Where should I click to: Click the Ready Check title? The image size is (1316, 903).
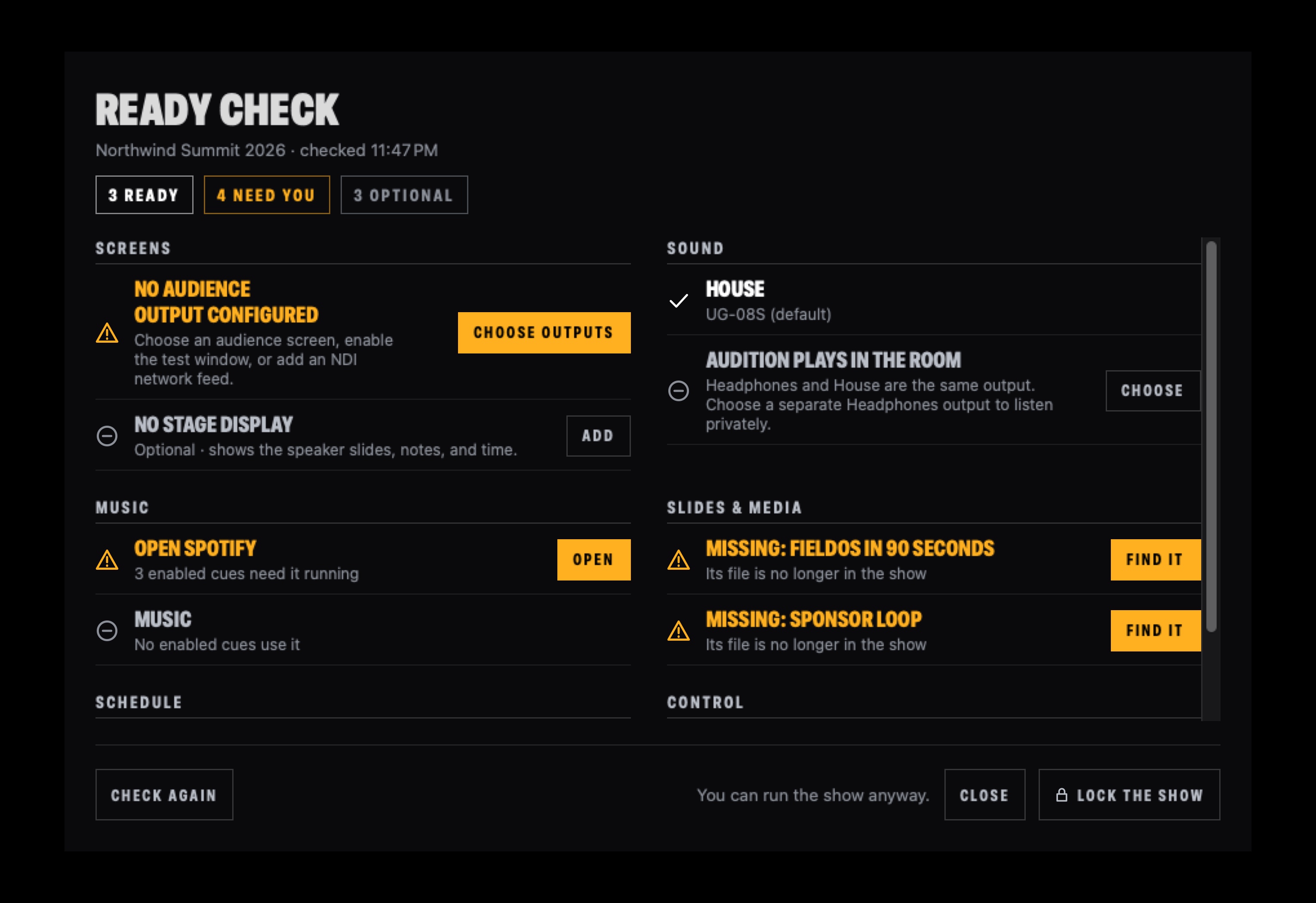pos(218,110)
